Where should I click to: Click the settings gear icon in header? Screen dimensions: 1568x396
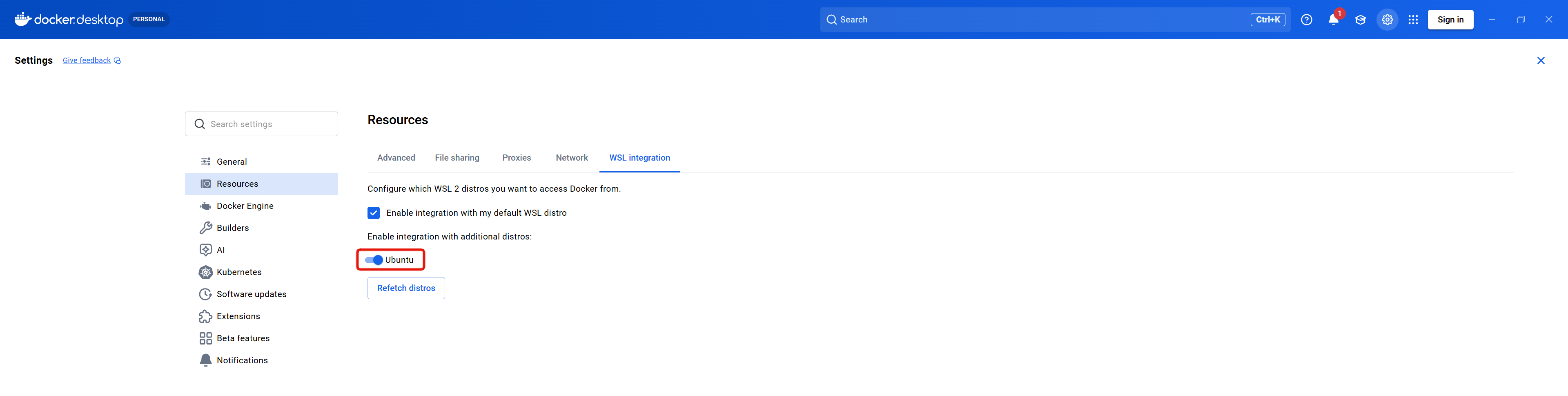[1387, 20]
